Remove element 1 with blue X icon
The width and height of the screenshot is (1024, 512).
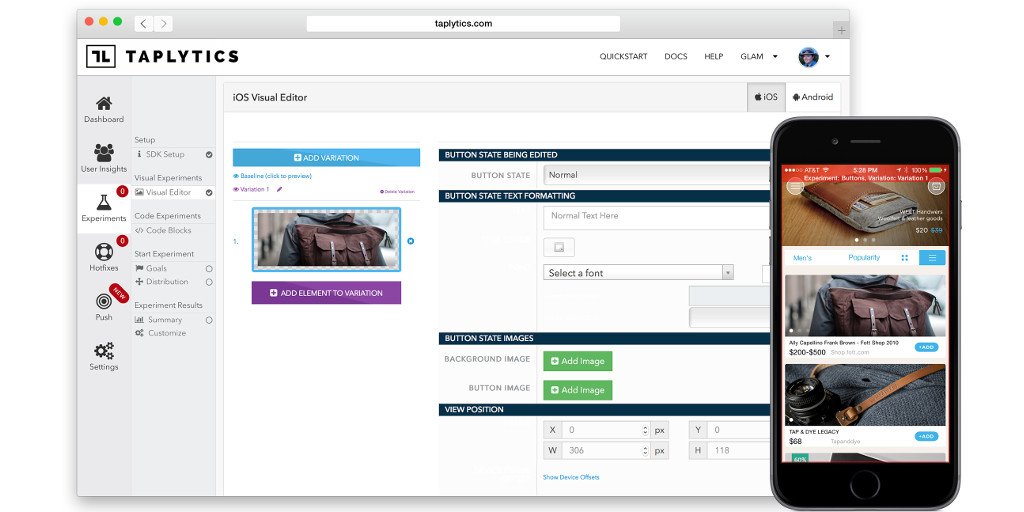point(411,241)
